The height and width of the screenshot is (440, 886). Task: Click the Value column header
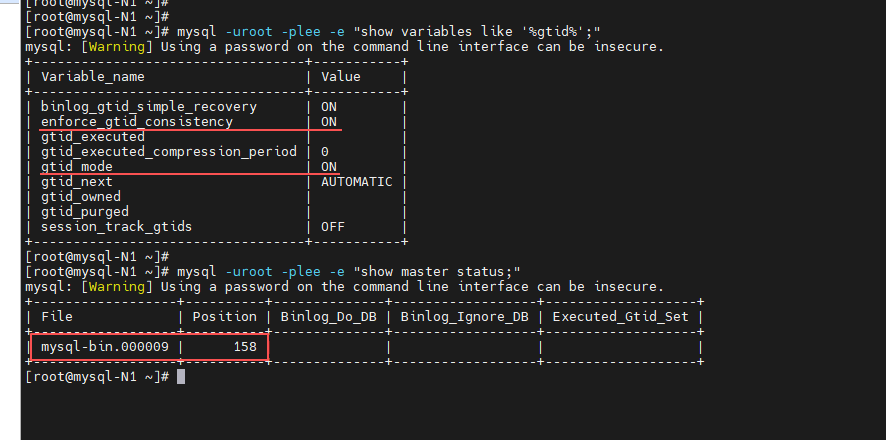pos(341,77)
